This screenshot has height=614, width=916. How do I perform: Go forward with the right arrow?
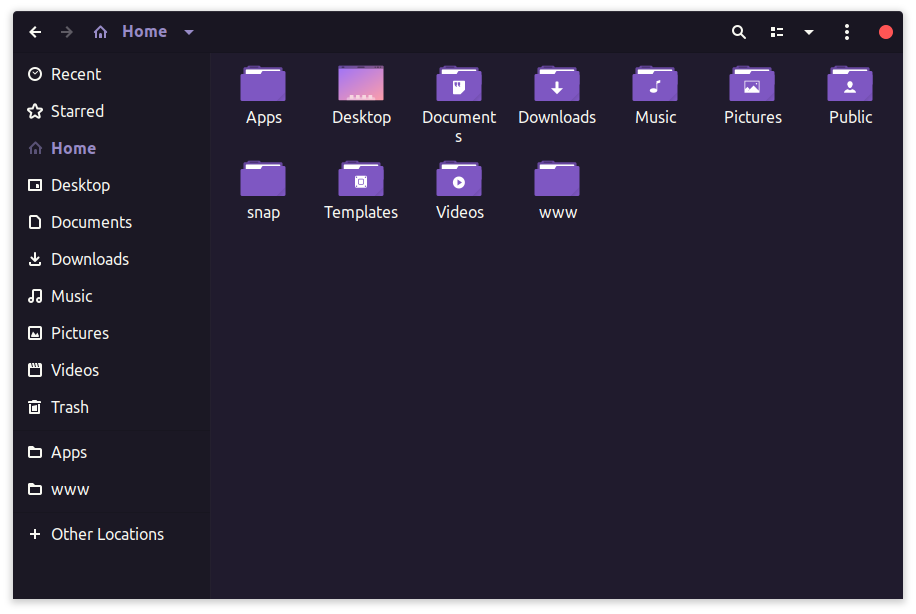tap(67, 32)
